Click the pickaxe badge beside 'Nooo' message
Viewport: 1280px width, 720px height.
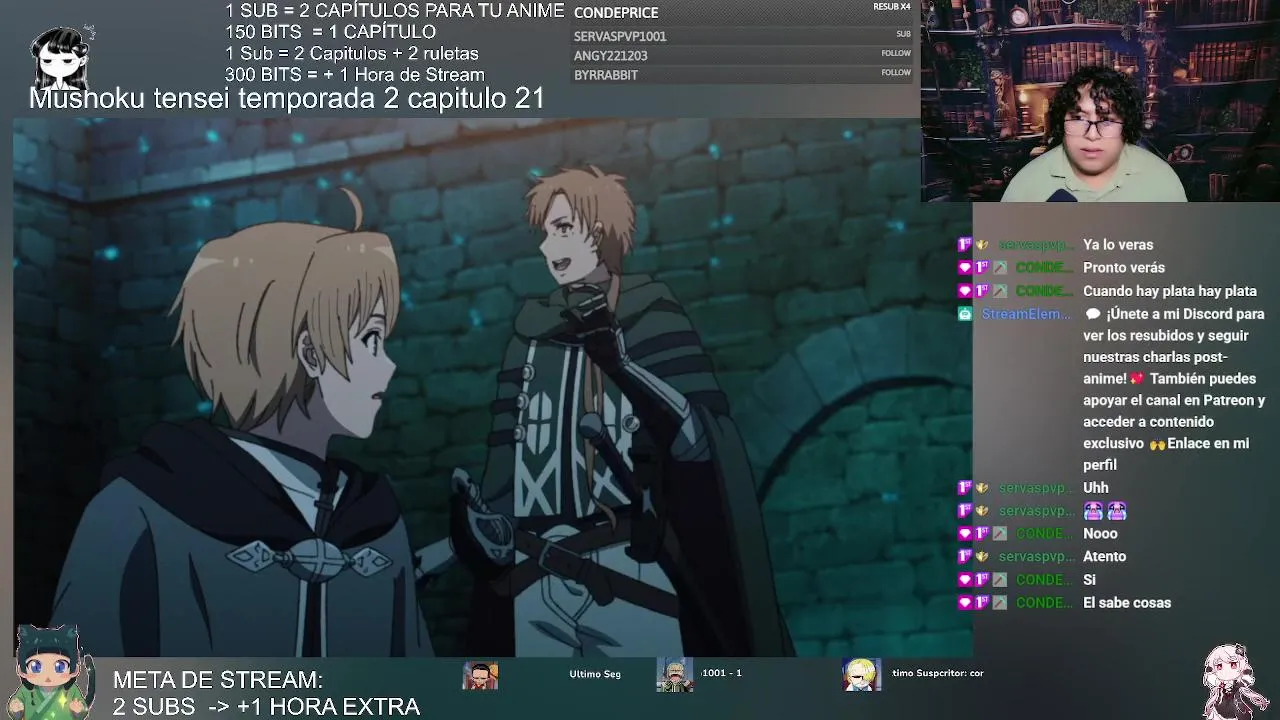(x=999, y=534)
